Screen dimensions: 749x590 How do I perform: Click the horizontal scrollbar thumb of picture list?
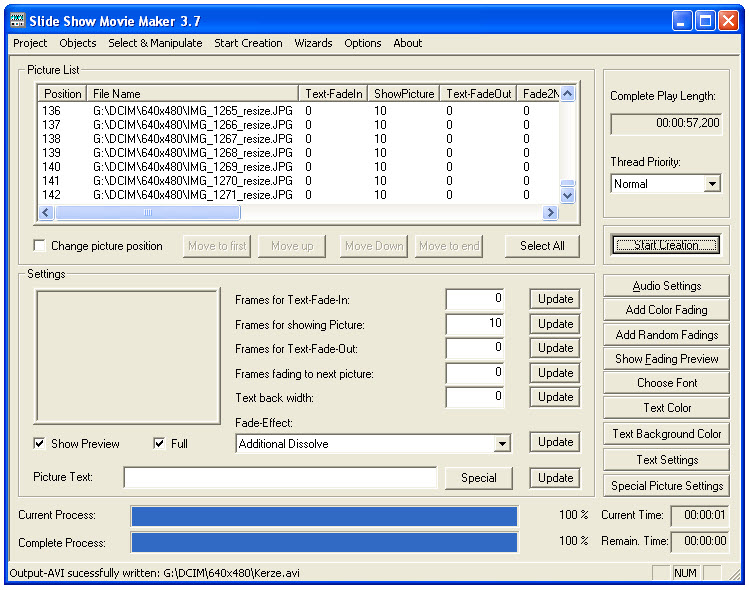click(x=148, y=212)
